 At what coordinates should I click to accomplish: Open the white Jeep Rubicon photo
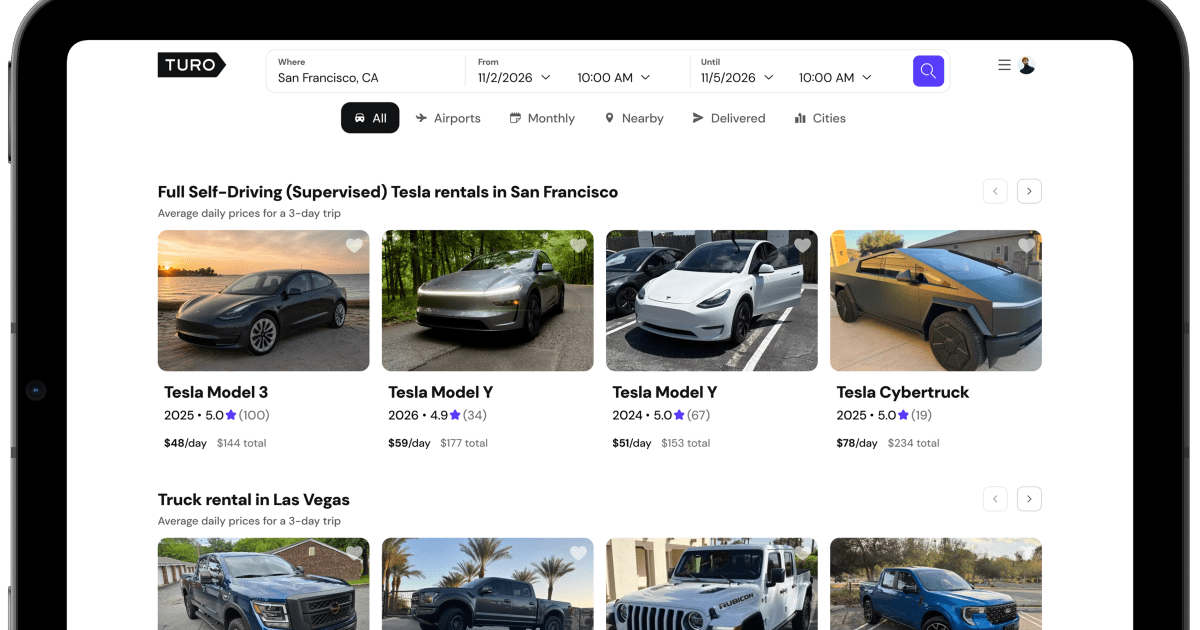[x=712, y=584]
